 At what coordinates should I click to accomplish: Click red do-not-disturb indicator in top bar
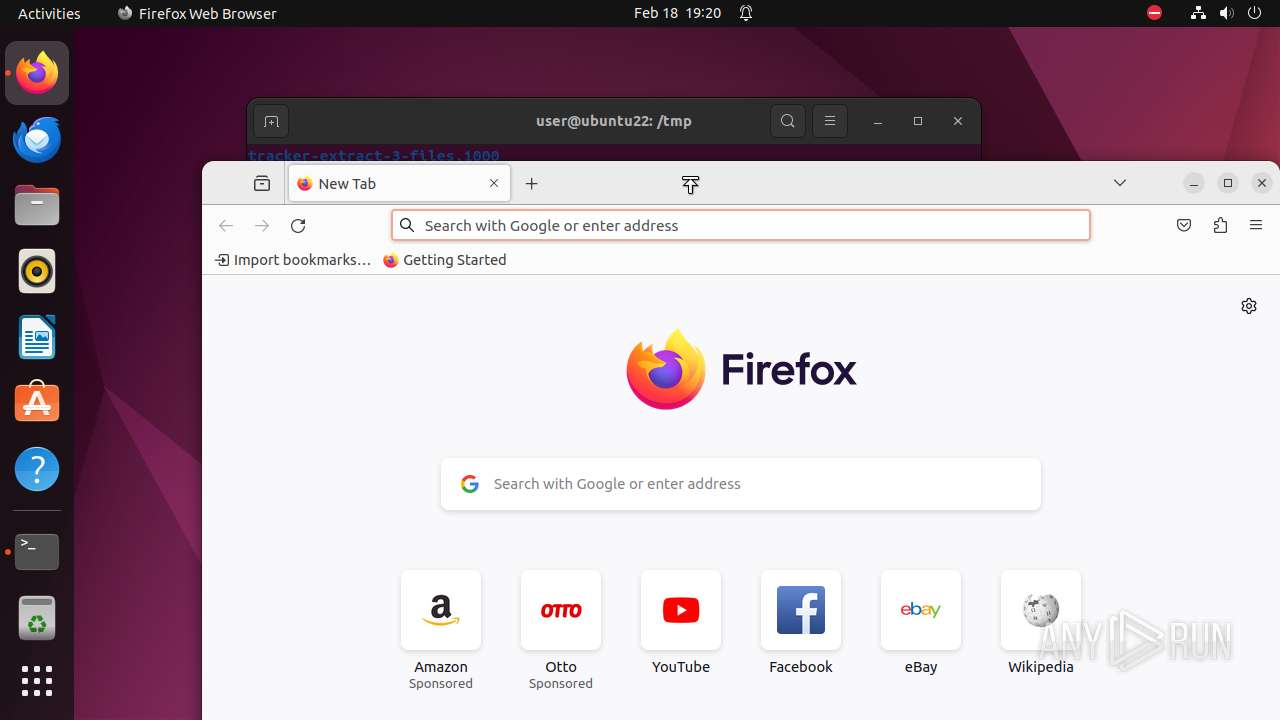1155,13
